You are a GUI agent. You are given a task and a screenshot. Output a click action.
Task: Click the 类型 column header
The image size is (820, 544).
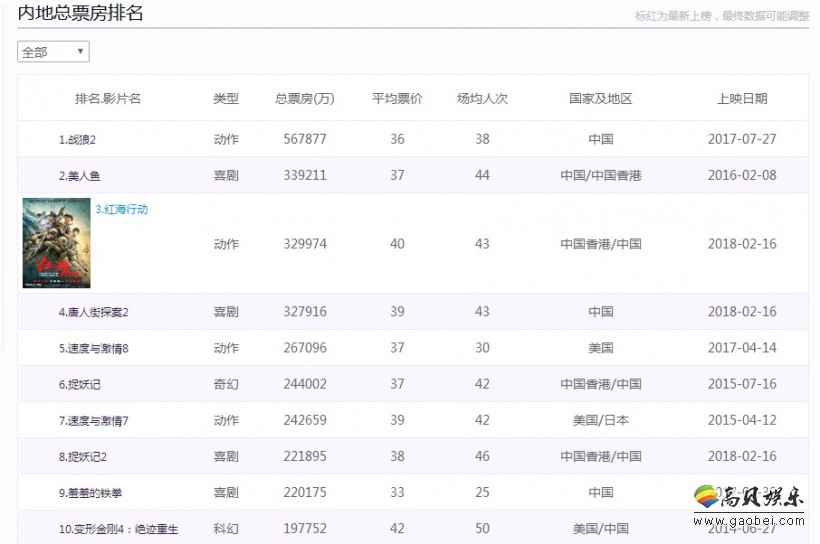click(x=226, y=99)
